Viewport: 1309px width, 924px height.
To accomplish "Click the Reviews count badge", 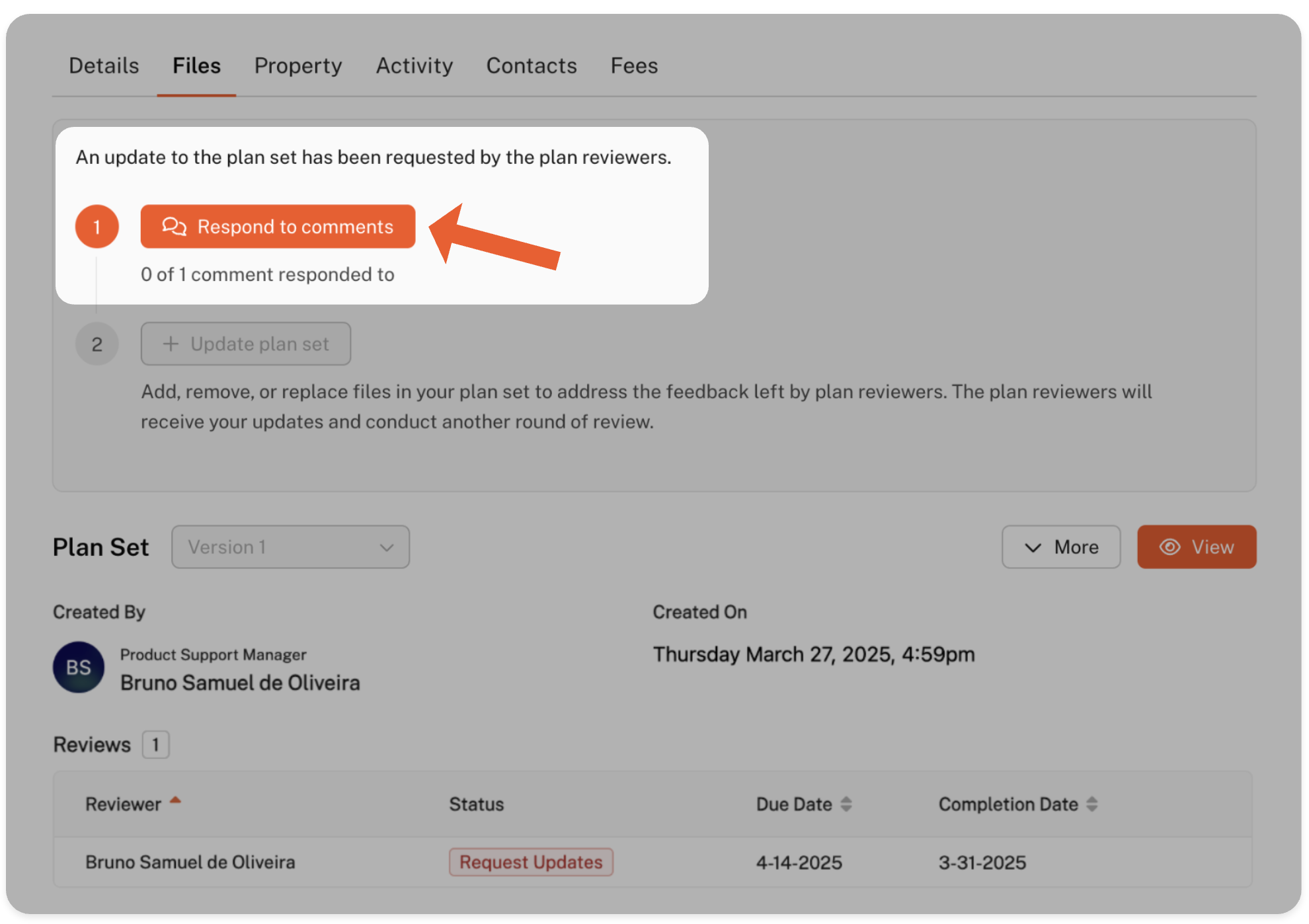I will point(155,745).
